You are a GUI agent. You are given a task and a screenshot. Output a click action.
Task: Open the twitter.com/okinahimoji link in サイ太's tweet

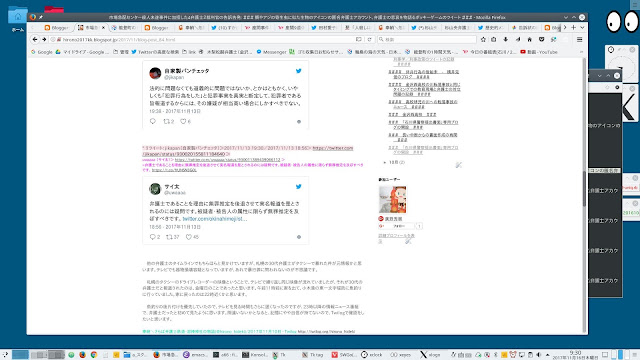pyautogui.click(x=215, y=219)
